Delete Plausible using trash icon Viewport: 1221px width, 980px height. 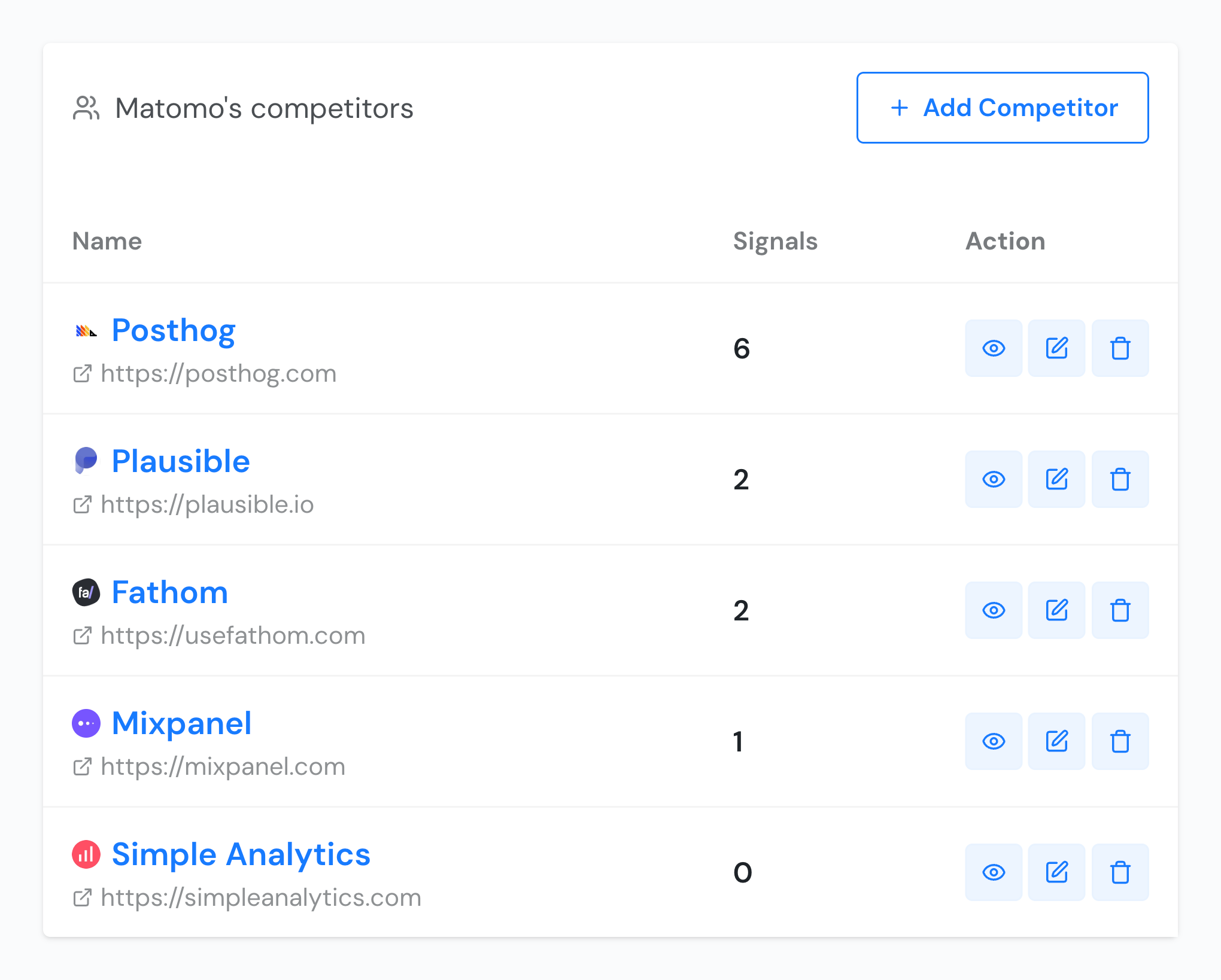point(1120,479)
